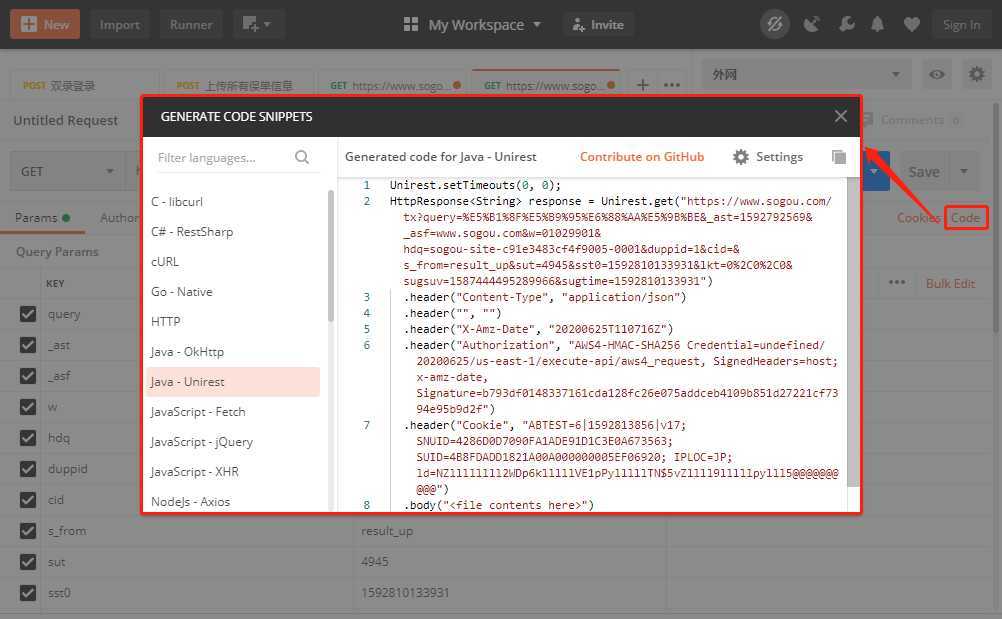Open the first GET sogou request tab
The width and height of the screenshot is (1002, 619).
click(394, 85)
